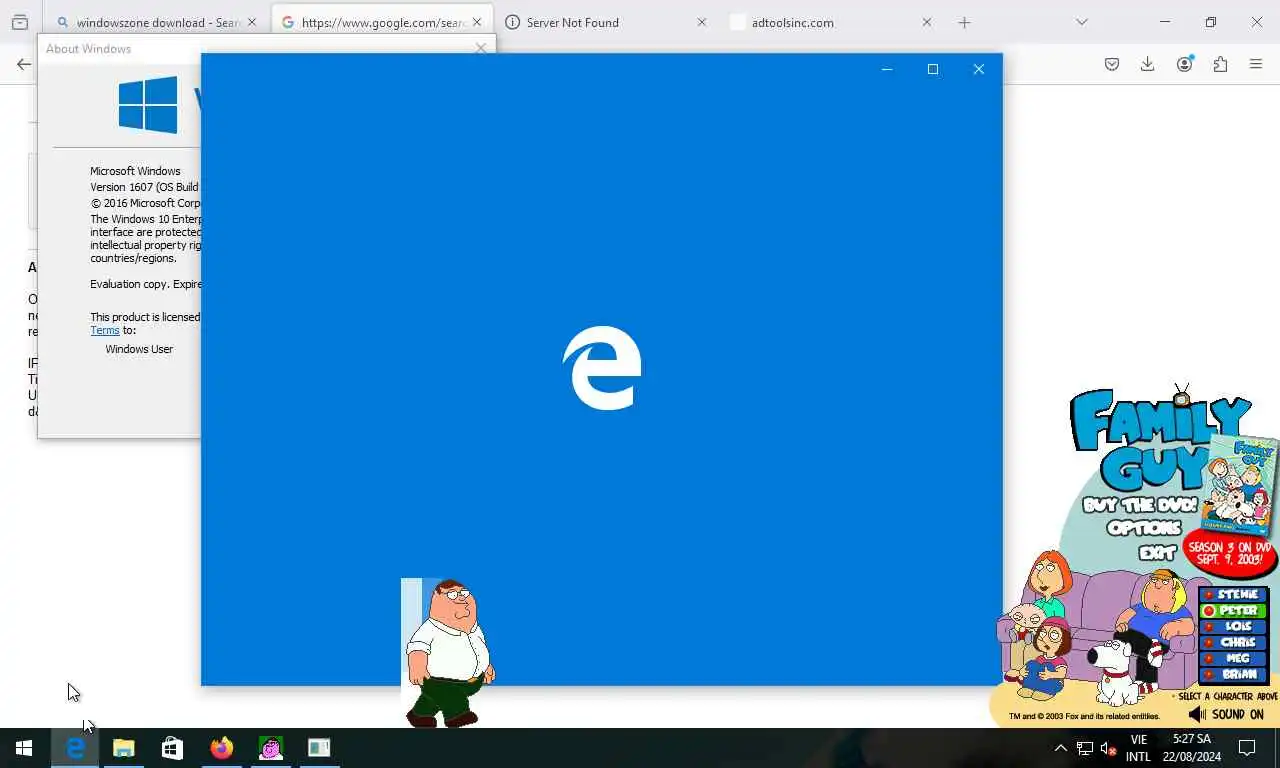Open the VIE INTL language indicator
Screen dimensions: 1280x768
1138,748
